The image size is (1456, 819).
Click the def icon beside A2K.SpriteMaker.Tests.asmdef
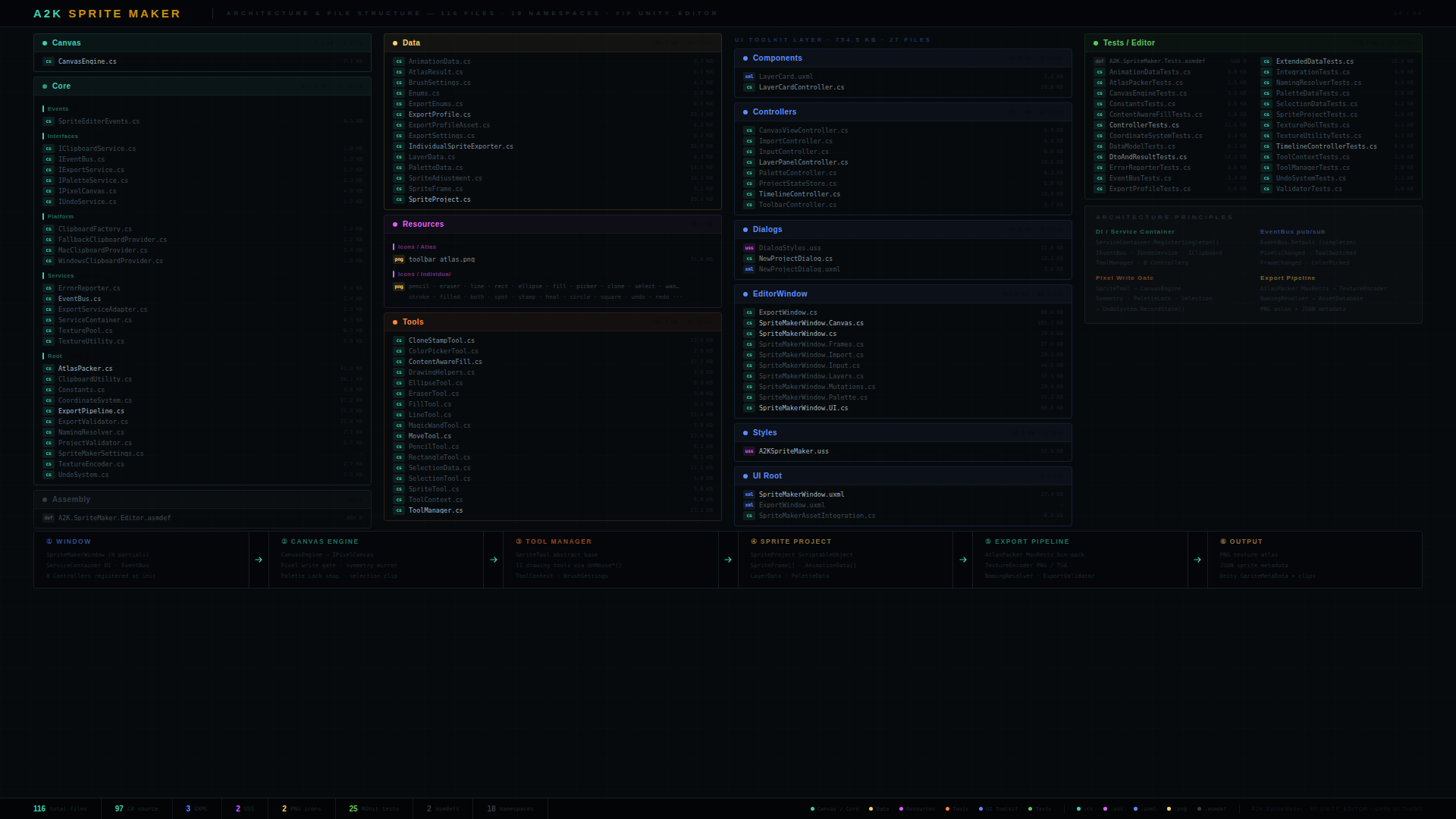[x=1100, y=61]
